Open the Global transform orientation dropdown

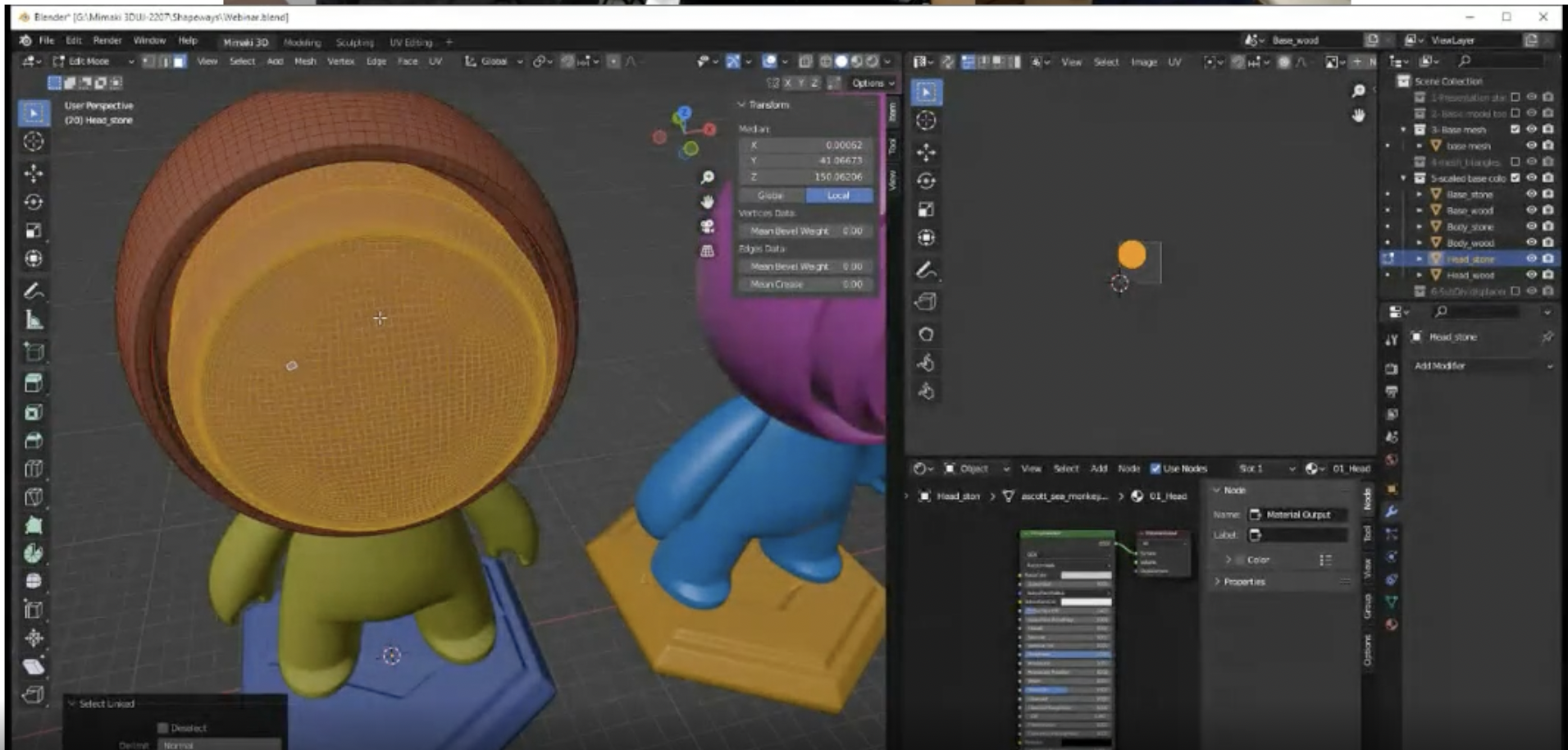(x=494, y=62)
